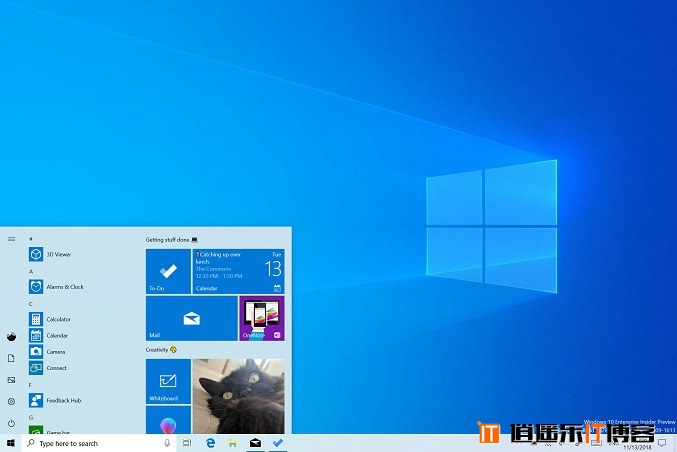This screenshot has height=452, width=677.
Task: Select the letter F section header
Action: tap(30, 385)
